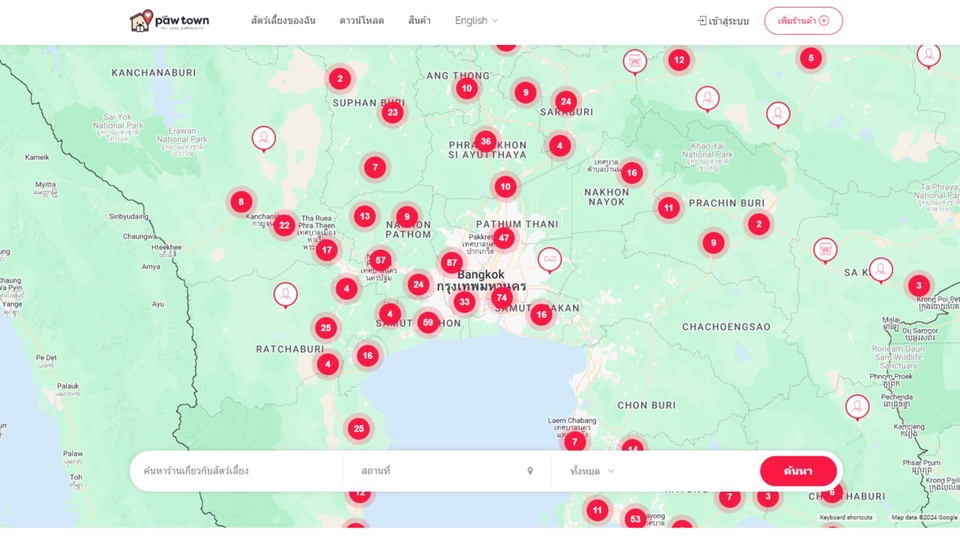
Task: Open the 22 cluster near Kanchanaburi town
Action: point(284,225)
